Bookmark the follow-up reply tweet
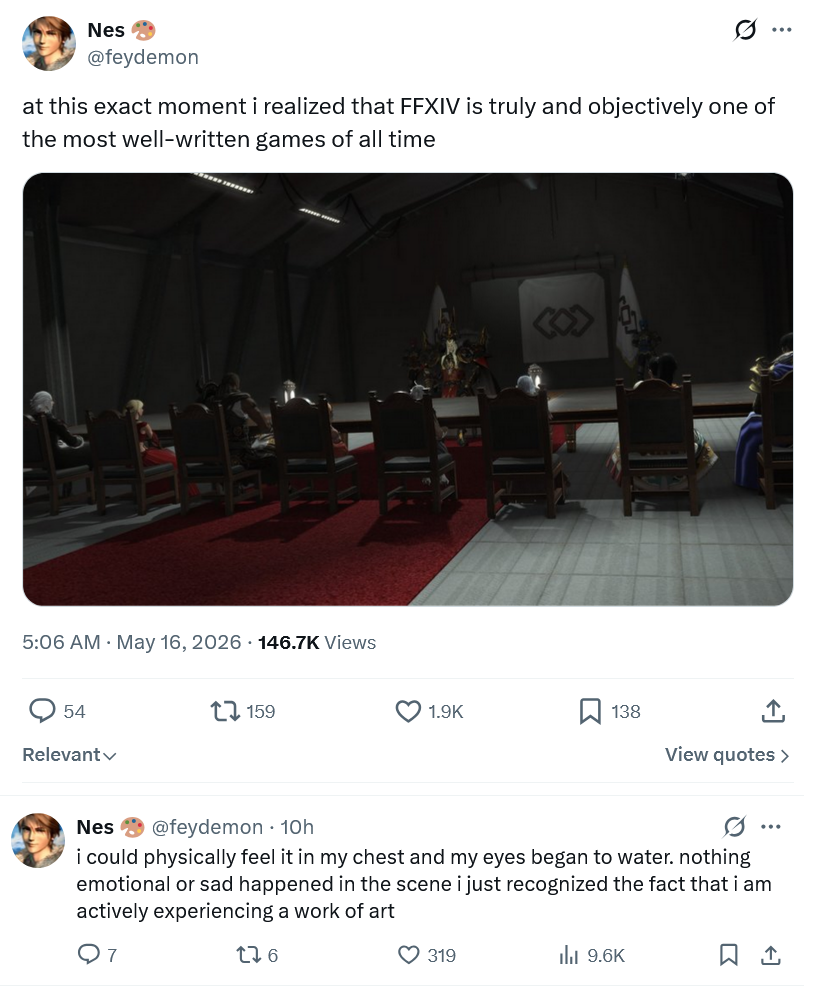Screen dimensions: 815x1001 [x=728, y=955]
